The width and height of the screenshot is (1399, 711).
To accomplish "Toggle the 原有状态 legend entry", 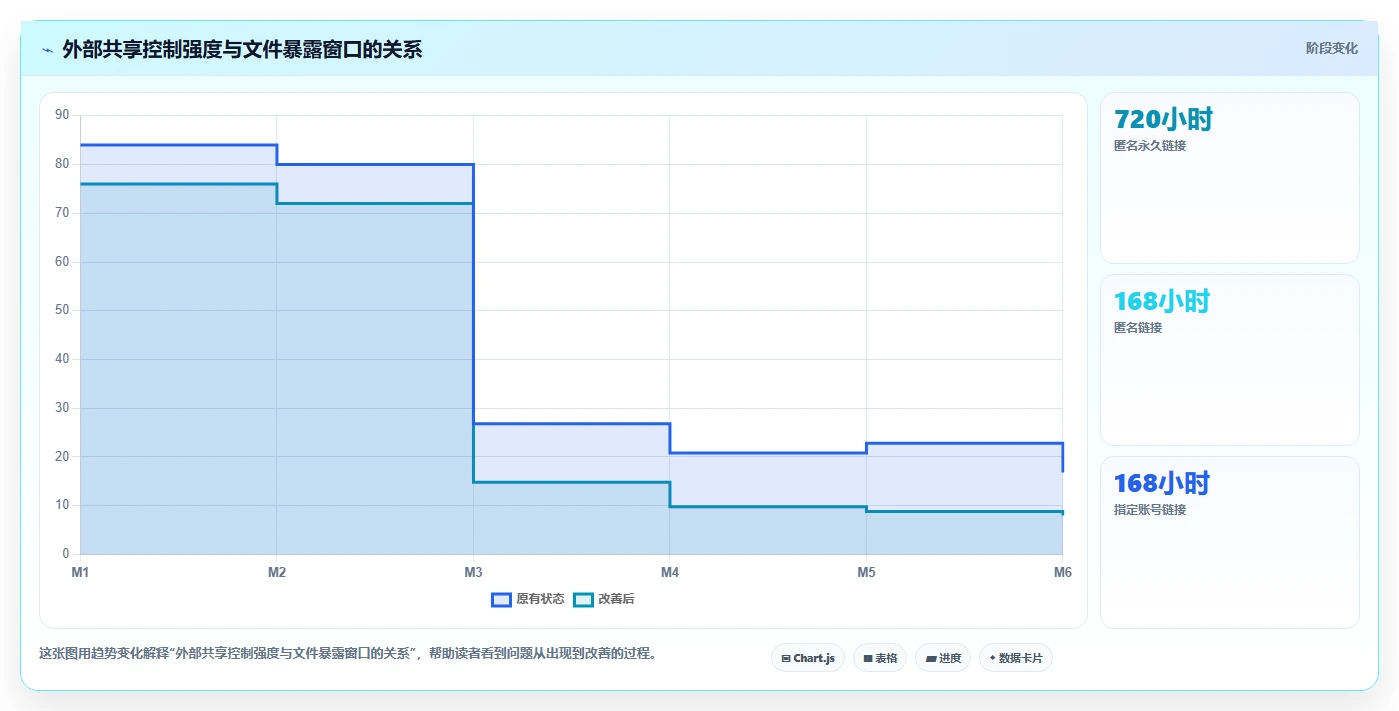I will click(527, 599).
